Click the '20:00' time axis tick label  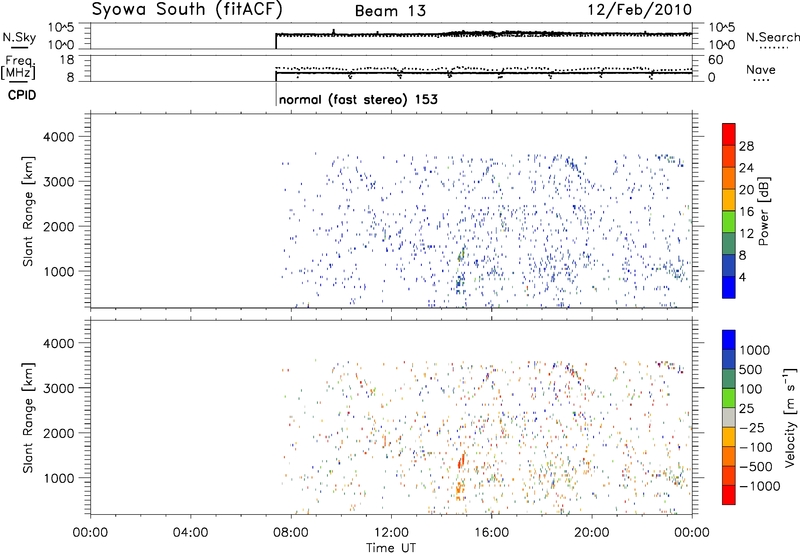[592, 533]
